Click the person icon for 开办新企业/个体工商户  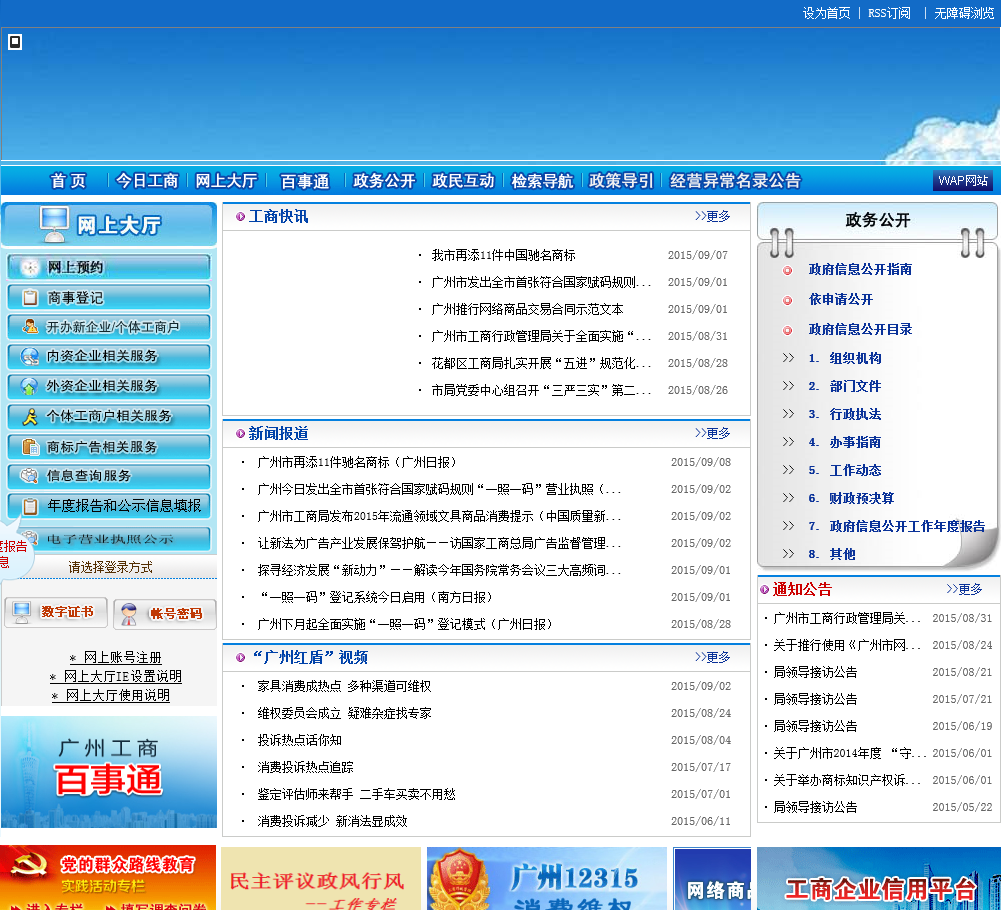pos(29,327)
